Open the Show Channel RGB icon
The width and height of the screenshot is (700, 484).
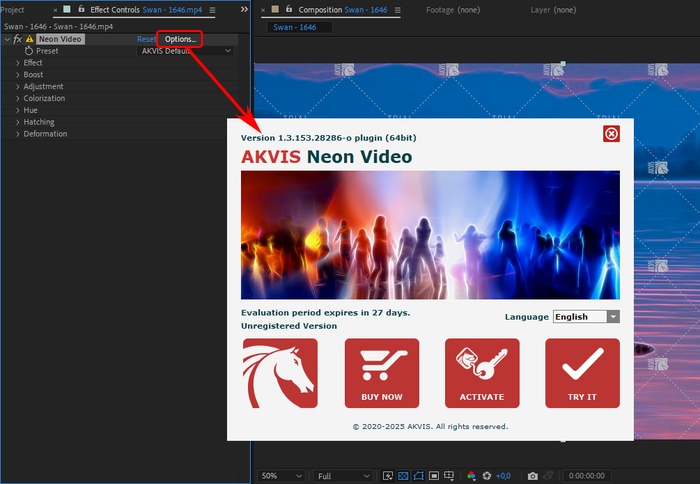coord(471,476)
